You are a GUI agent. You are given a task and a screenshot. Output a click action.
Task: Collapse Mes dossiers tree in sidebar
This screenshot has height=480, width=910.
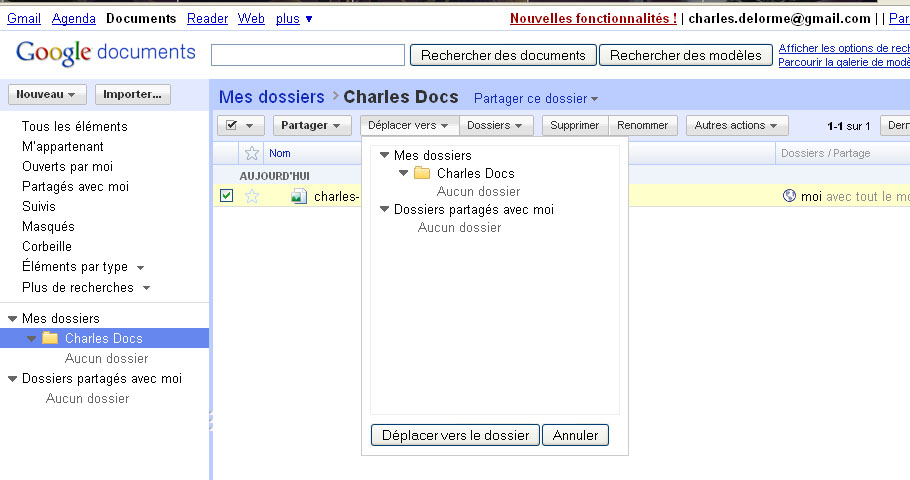(x=12, y=319)
